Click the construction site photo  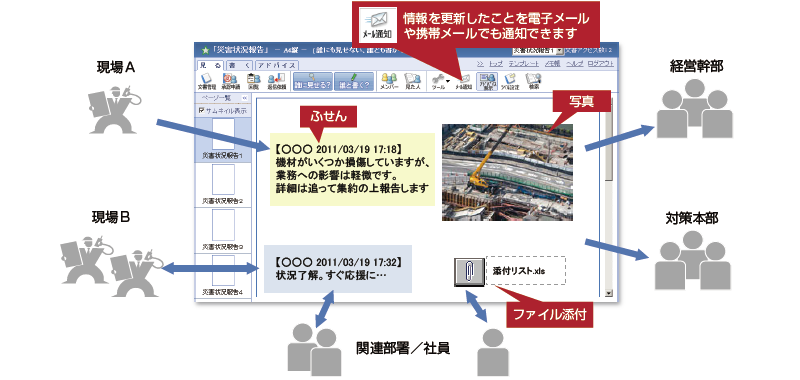(x=507, y=172)
